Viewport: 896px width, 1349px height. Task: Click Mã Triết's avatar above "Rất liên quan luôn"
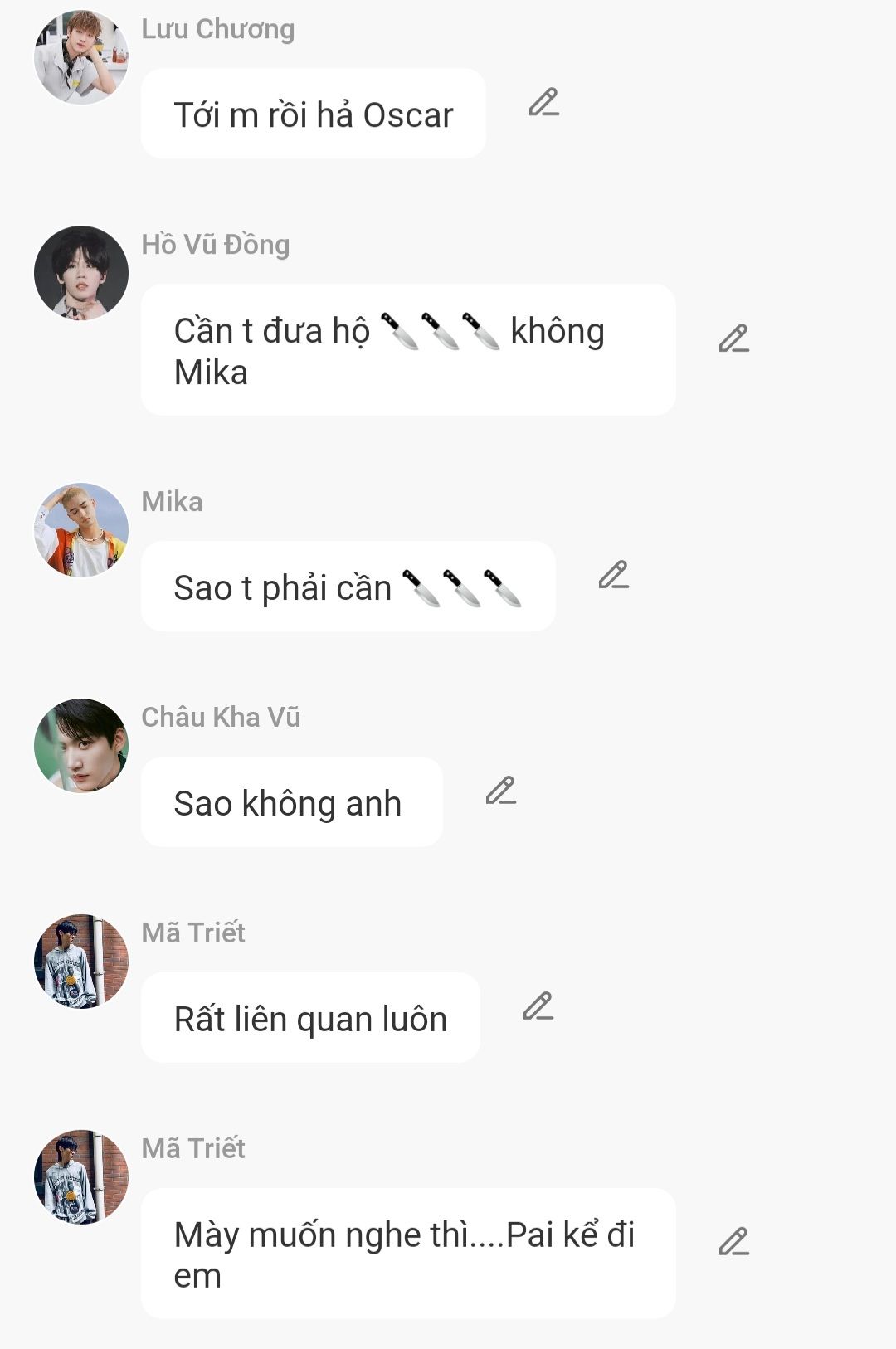click(81, 962)
